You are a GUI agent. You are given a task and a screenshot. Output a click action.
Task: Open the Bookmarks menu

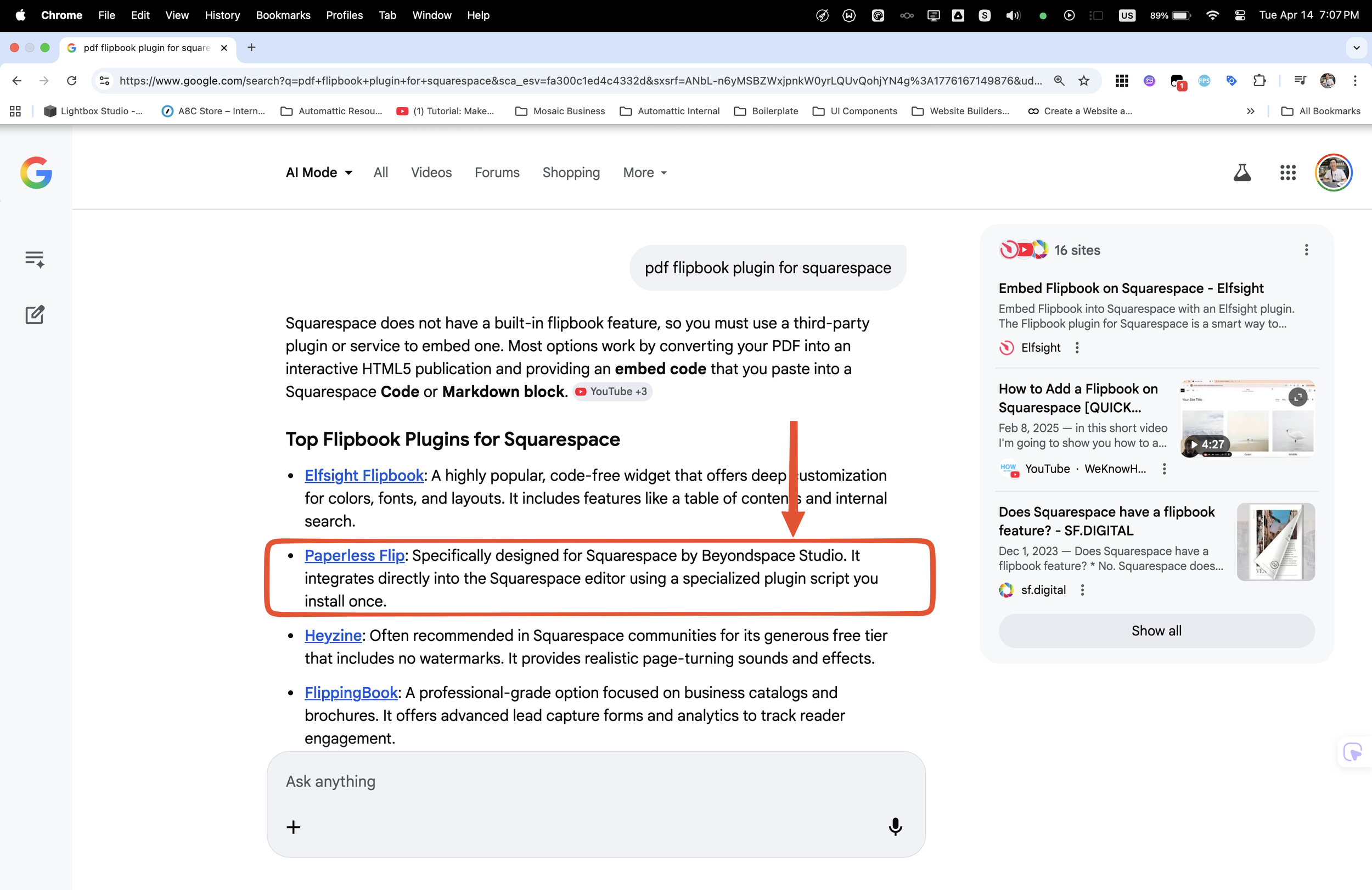click(x=283, y=15)
